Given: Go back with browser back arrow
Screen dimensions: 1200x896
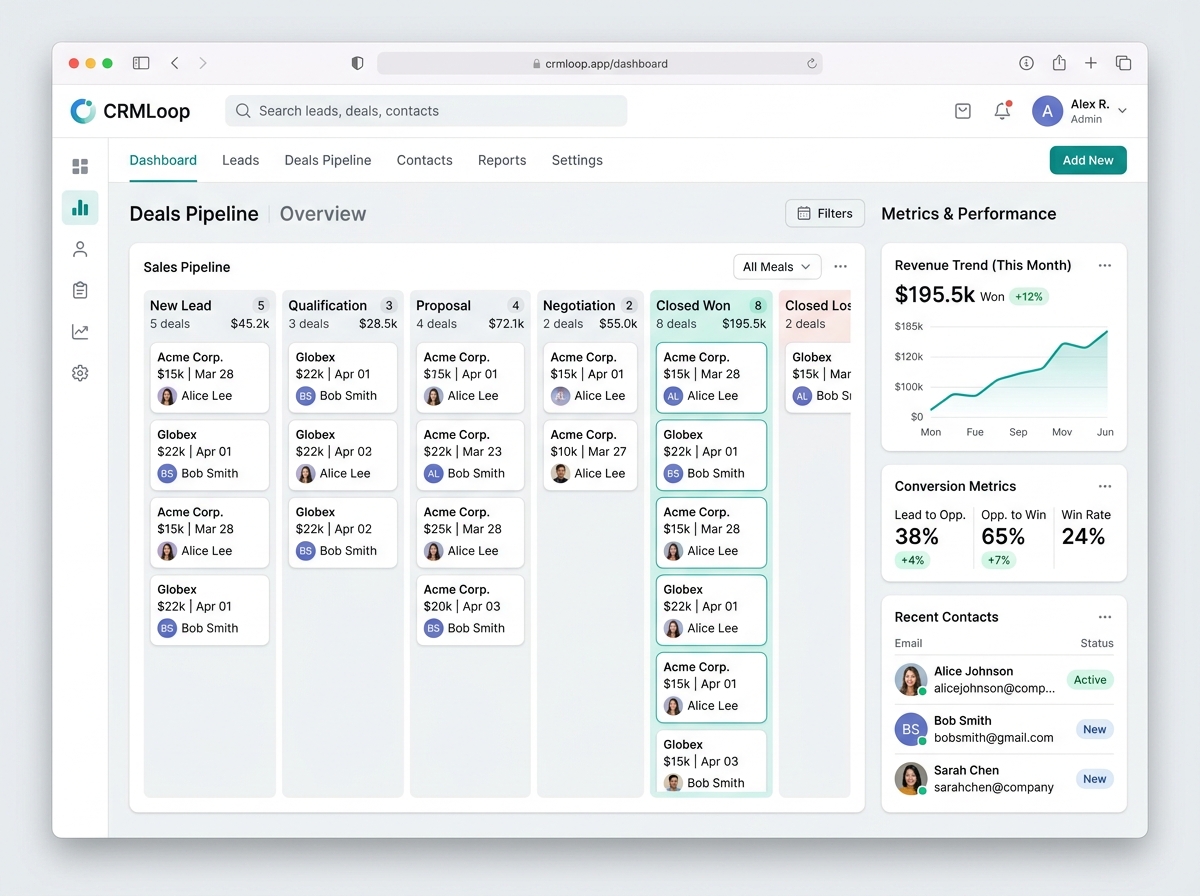Looking at the screenshot, I should click(x=175, y=63).
